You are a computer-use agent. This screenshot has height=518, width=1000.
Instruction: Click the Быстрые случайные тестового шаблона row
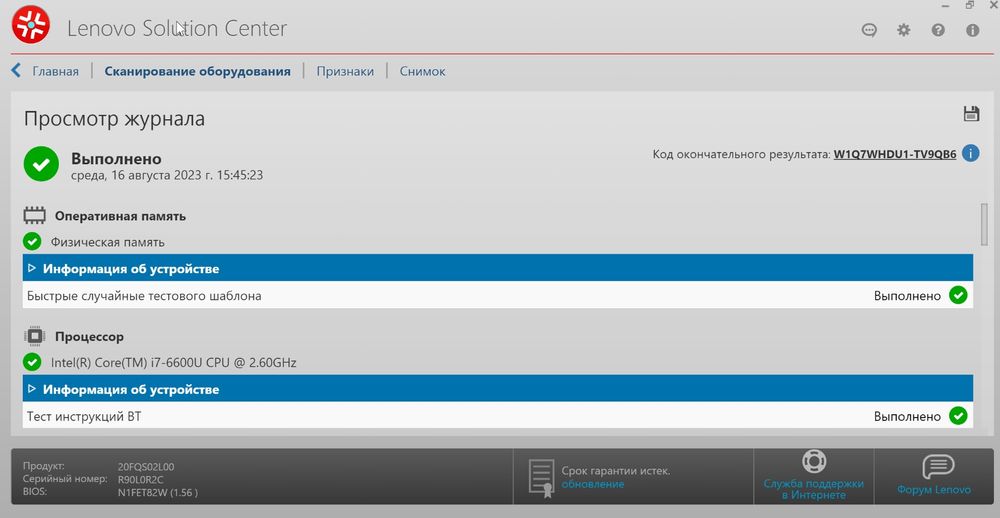[497, 296]
